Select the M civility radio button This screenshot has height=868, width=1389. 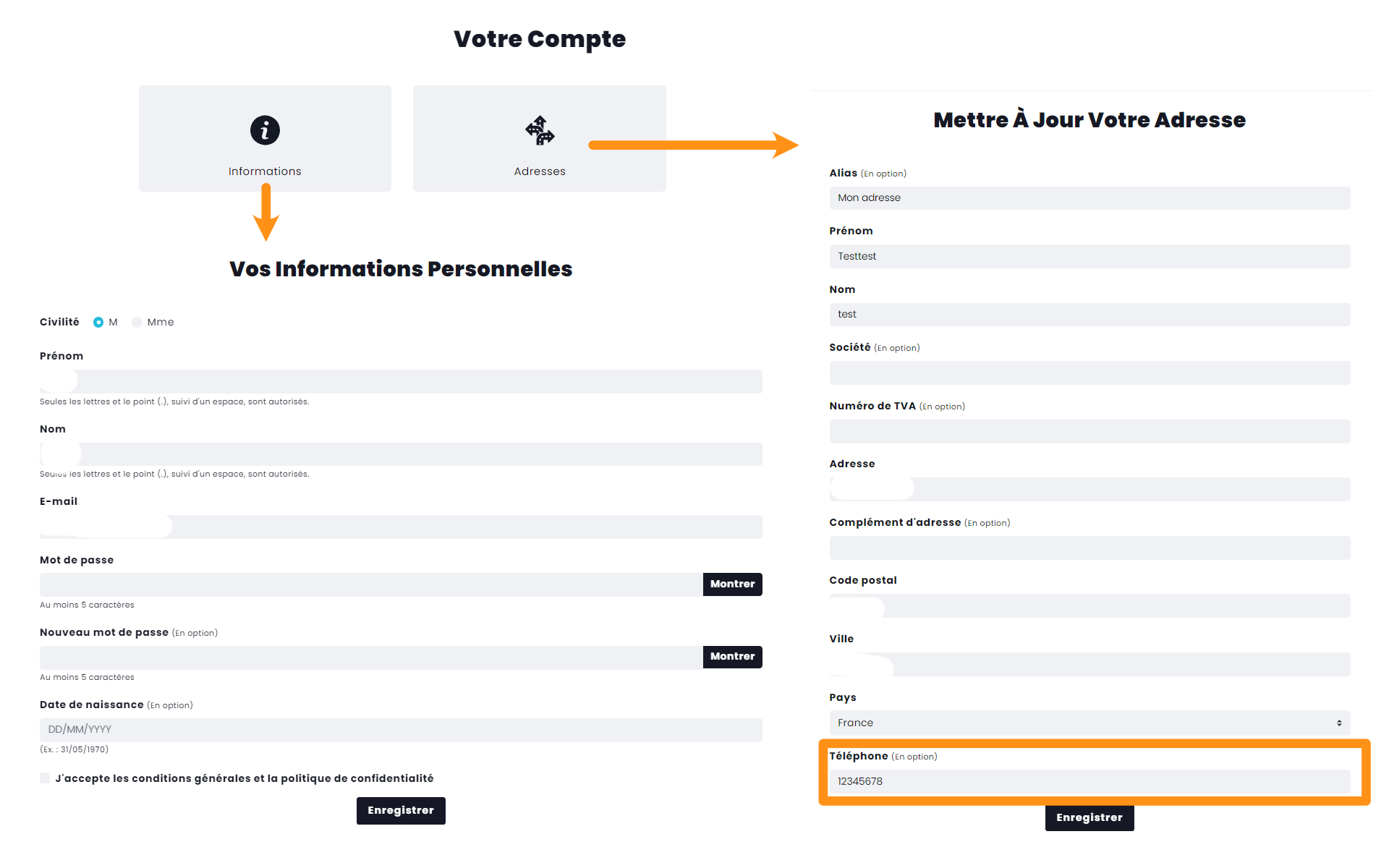click(x=98, y=323)
